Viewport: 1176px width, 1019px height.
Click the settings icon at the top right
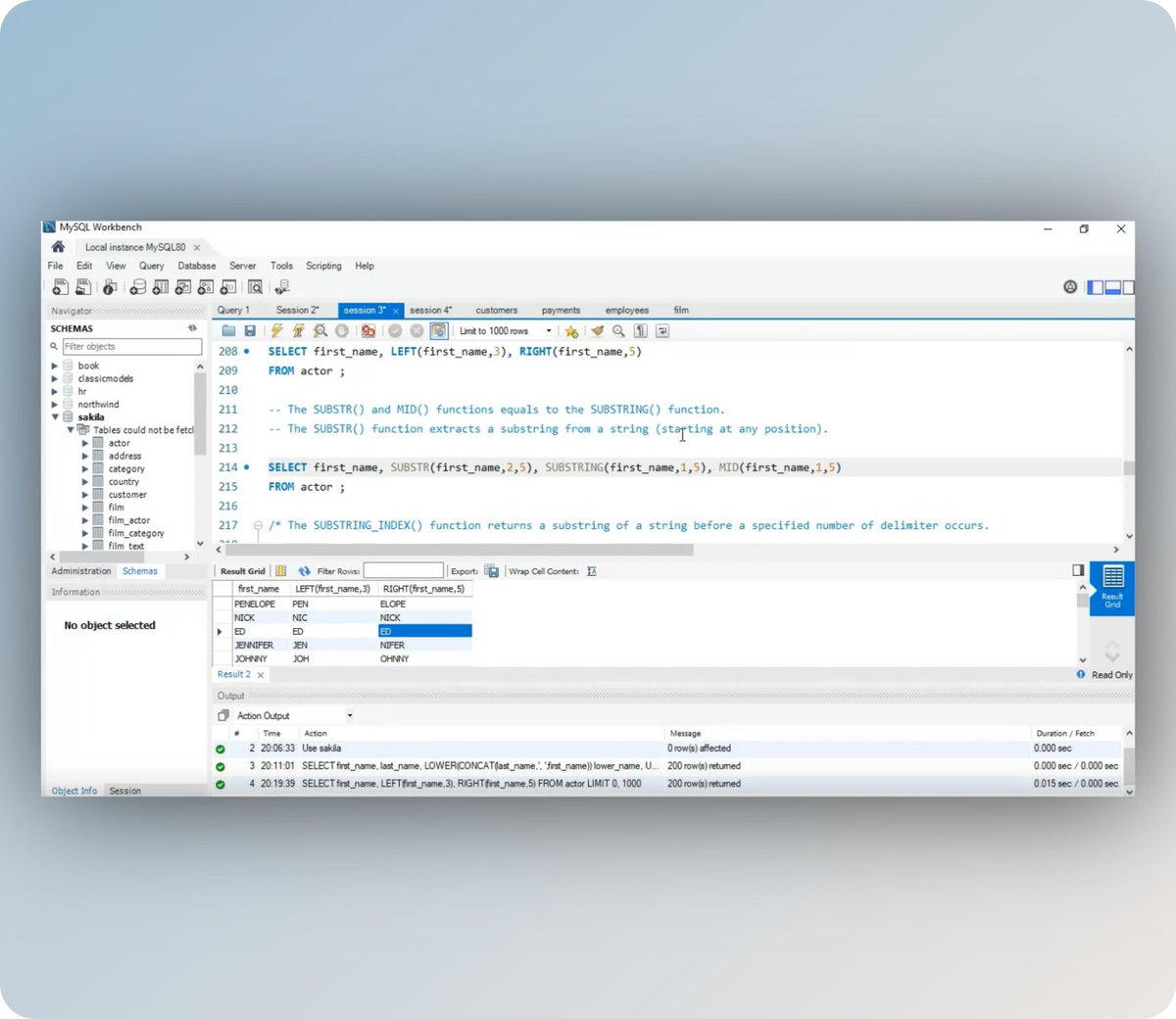click(1070, 287)
